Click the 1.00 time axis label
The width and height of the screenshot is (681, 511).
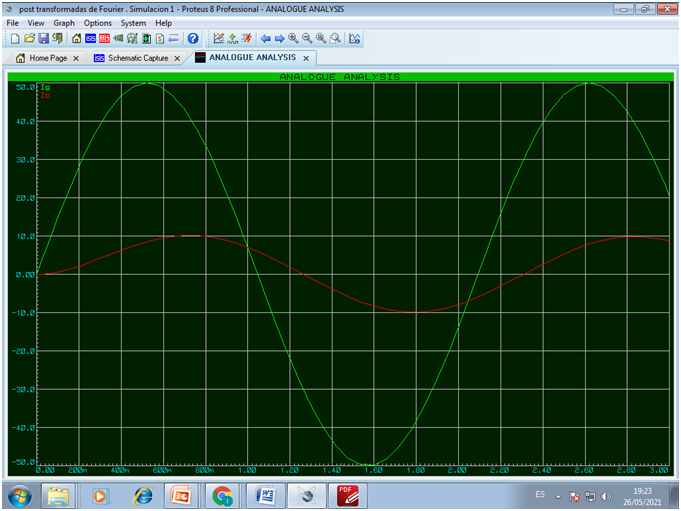click(247, 470)
